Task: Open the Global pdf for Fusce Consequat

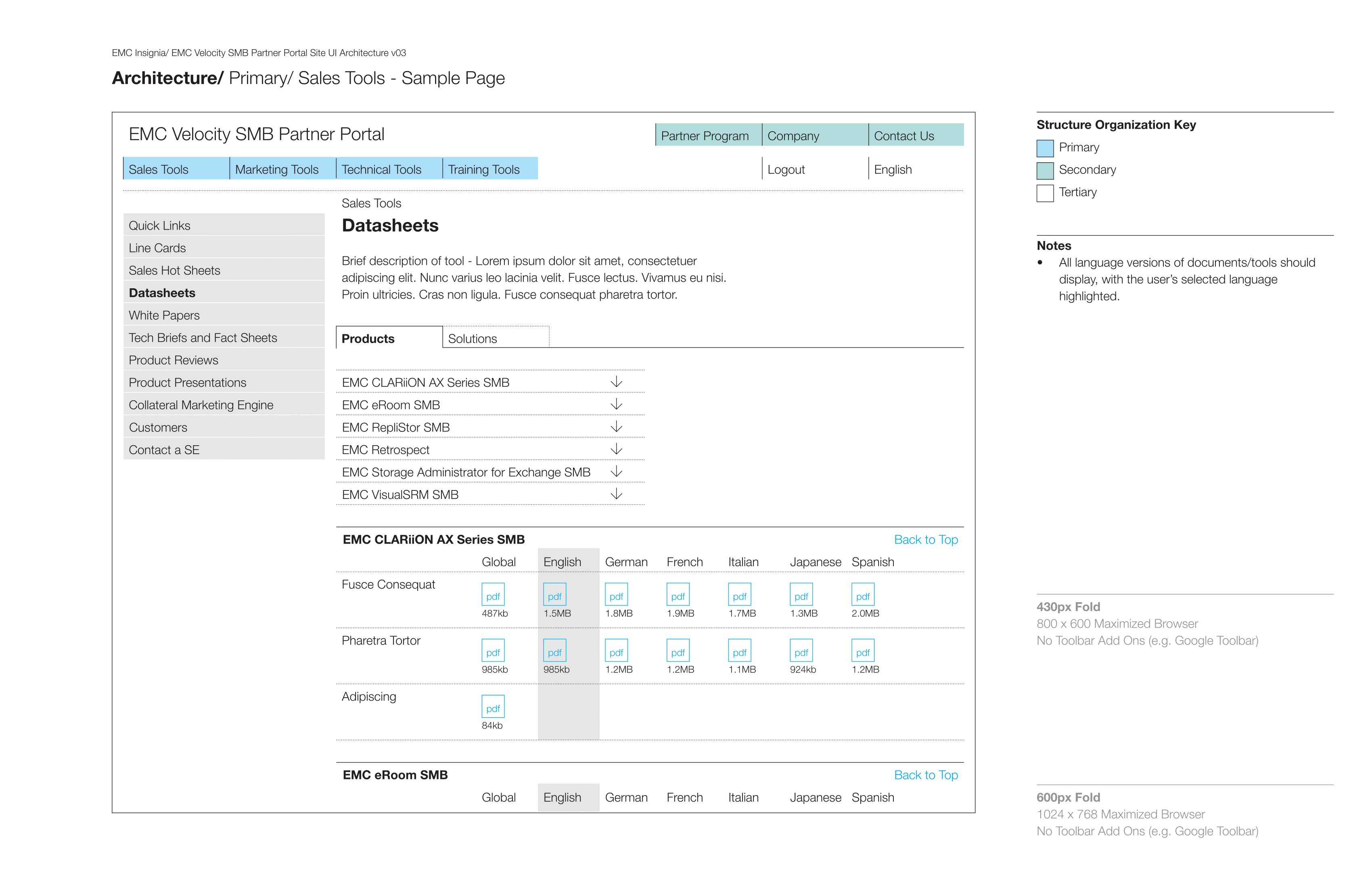Action: coord(493,595)
